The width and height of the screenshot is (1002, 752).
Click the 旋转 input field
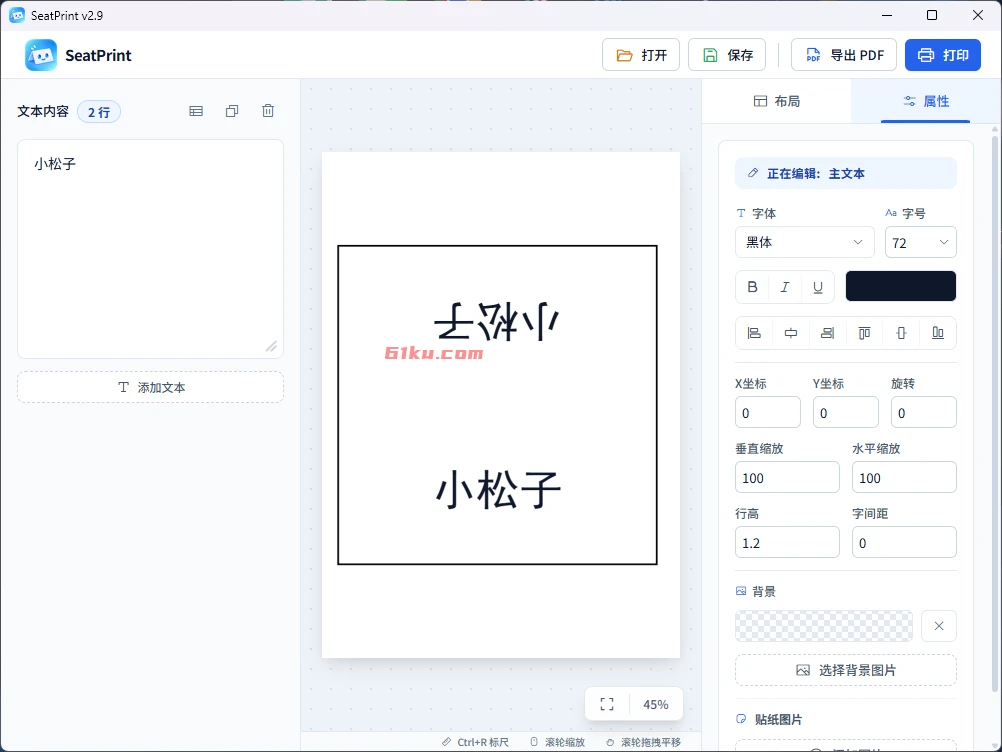pyautogui.click(x=923, y=413)
